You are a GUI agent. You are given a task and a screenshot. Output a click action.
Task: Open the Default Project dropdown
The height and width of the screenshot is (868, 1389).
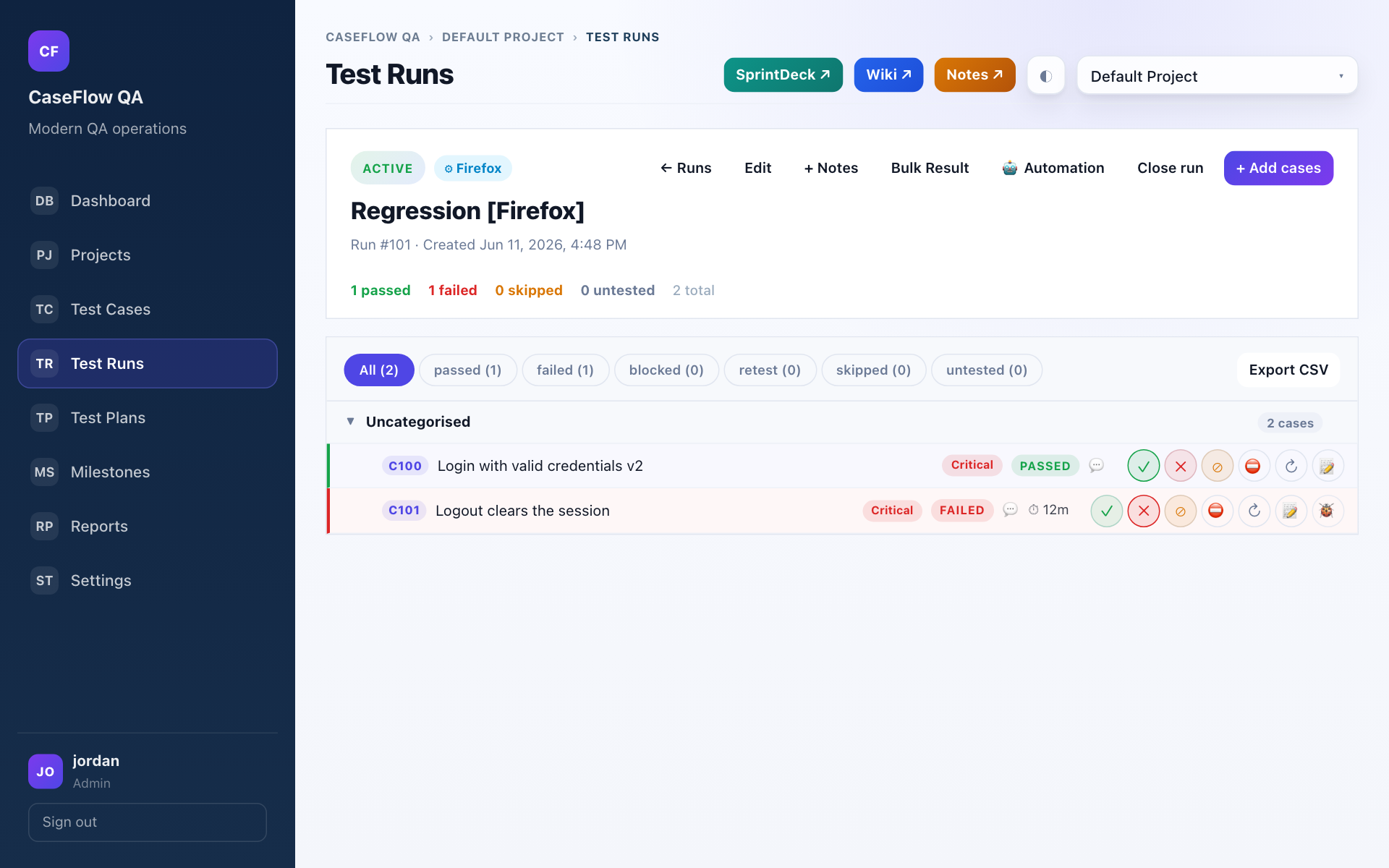[x=1217, y=75]
